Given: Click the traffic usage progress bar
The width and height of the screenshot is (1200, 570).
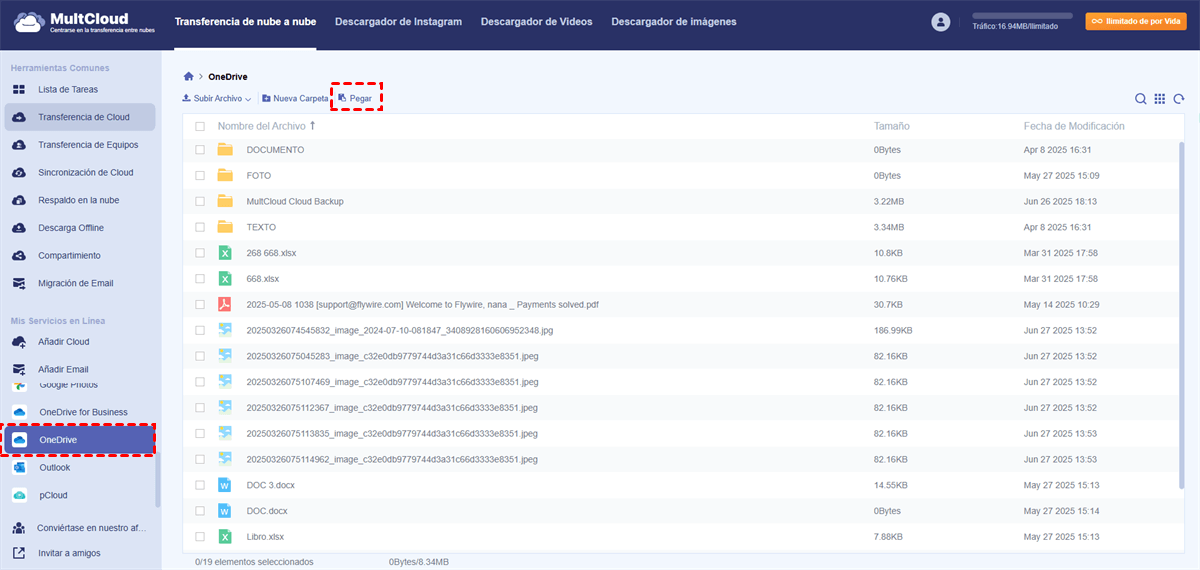Looking at the screenshot, I should tap(1022, 17).
